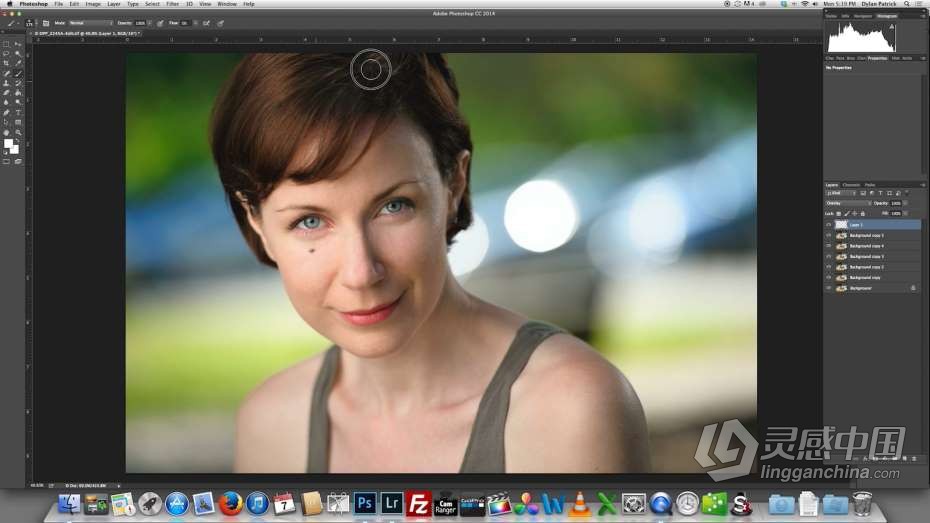
Task: Open the Flow slider dropdown
Action: 195,23
